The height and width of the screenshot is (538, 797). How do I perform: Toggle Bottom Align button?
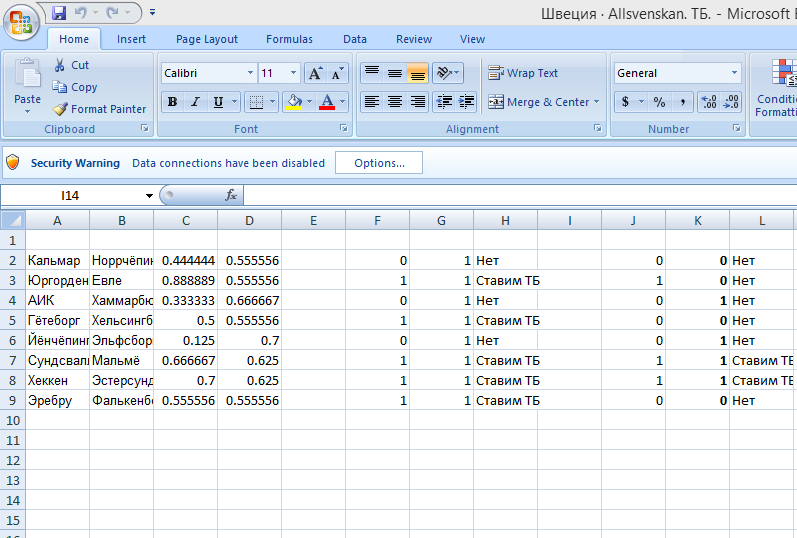click(418, 73)
